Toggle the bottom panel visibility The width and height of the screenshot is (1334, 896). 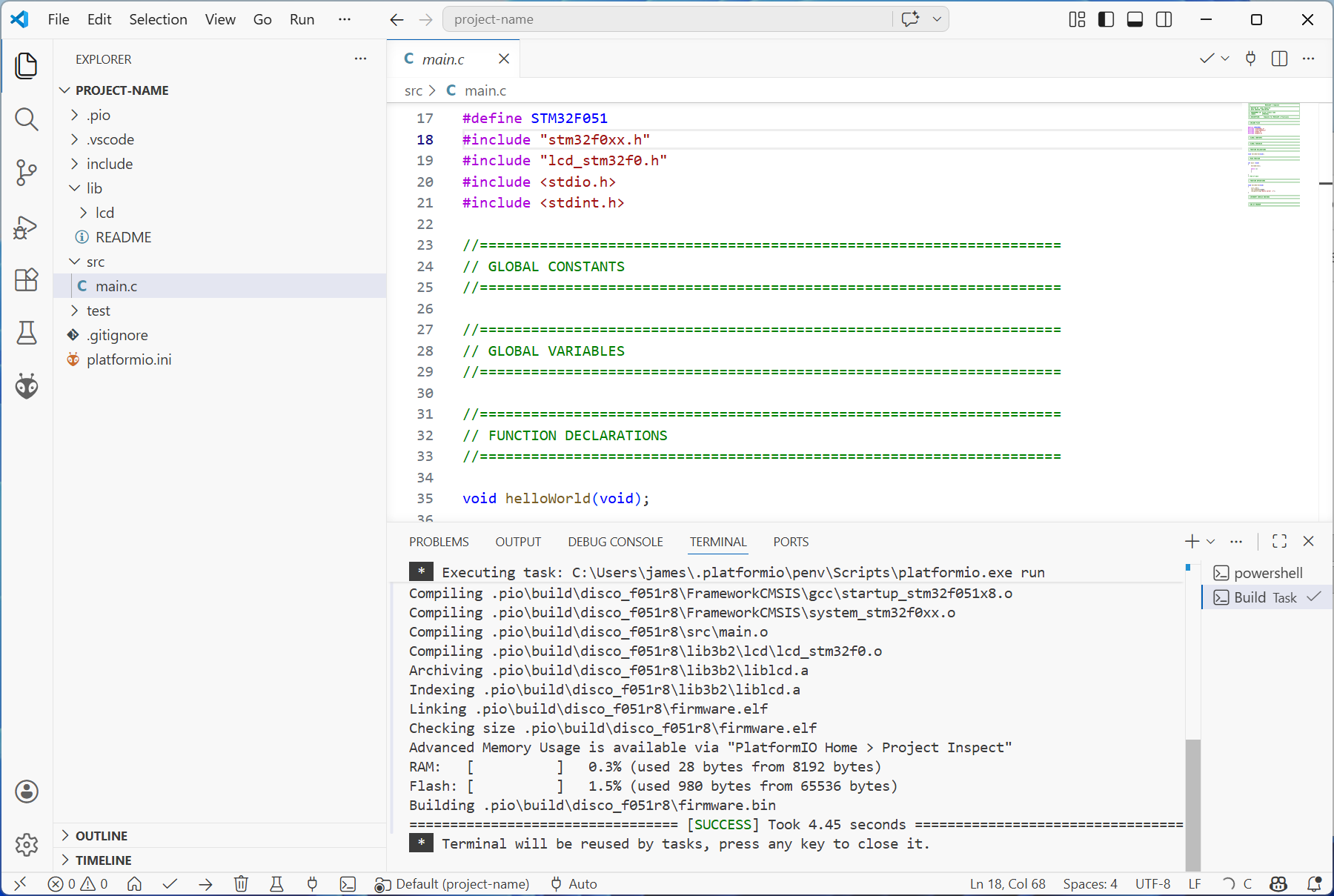(x=1135, y=19)
